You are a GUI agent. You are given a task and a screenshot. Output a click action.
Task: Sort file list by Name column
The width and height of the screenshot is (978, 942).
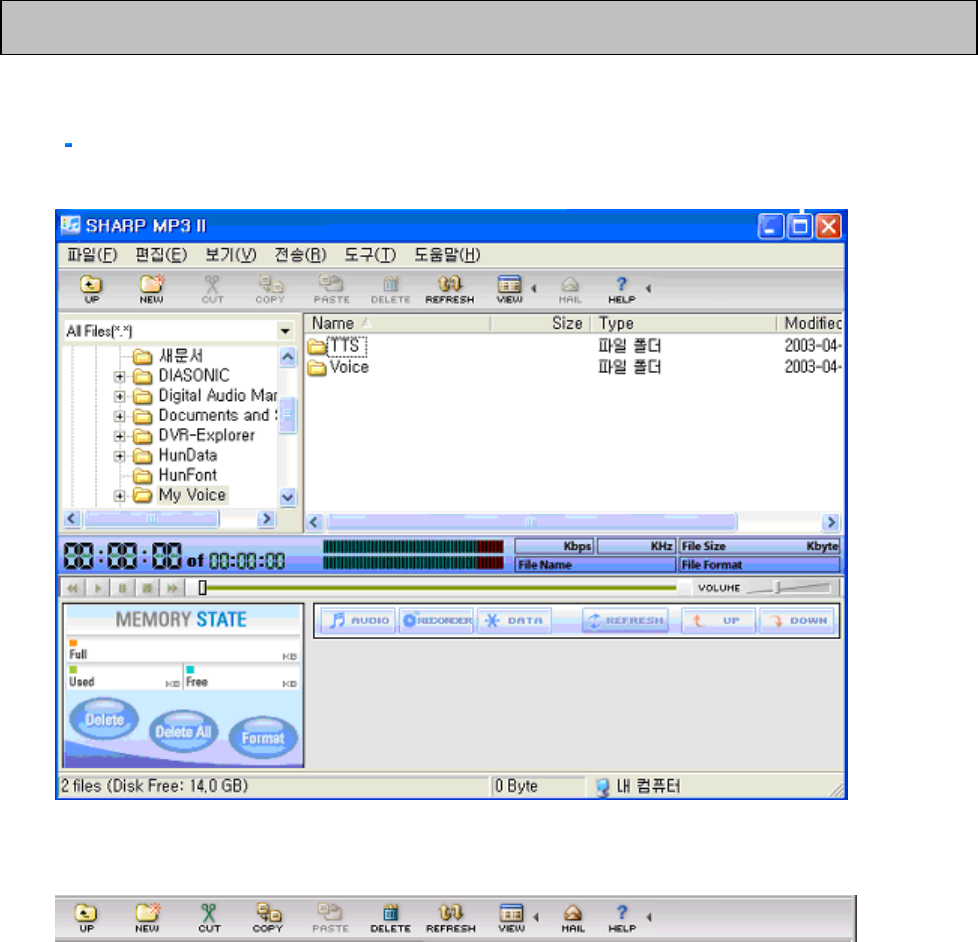[x=397, y=323]
